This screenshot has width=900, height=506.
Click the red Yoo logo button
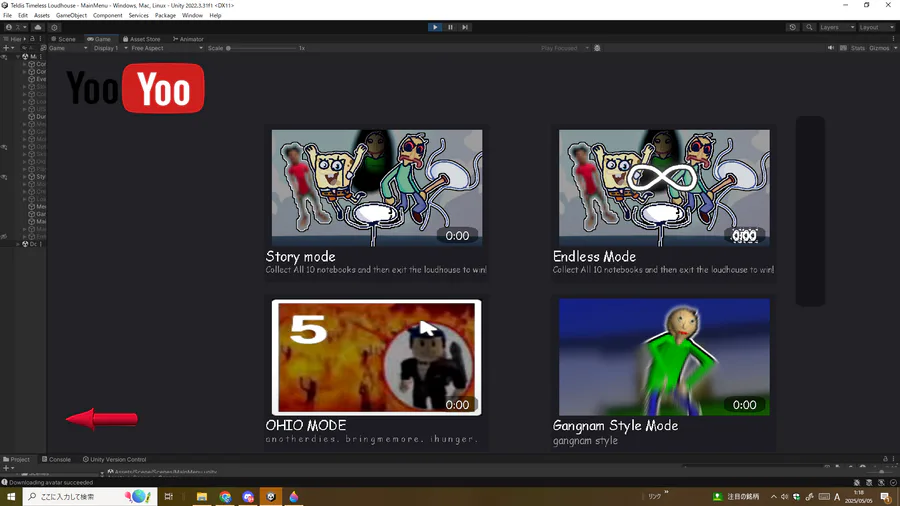[163, 88]
